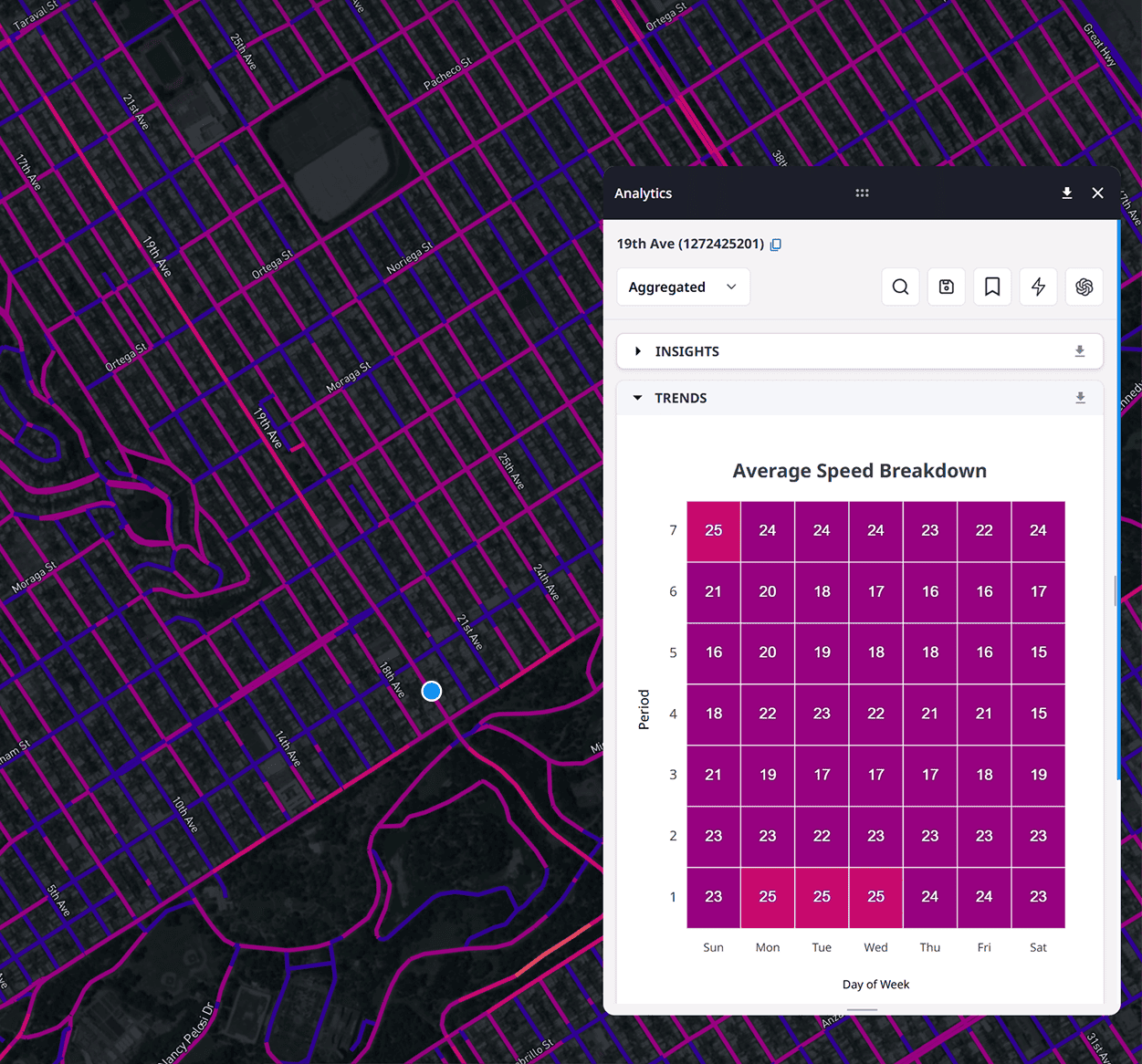This screenshot has width=1142, height=1064.
Task: Click the Friday period 7 heatmap cell
Action: (984, 531)
